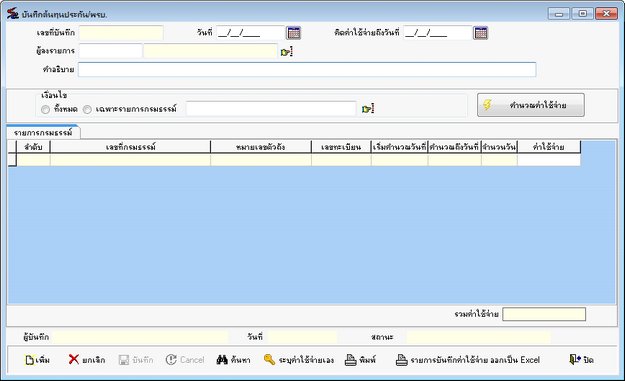Switch to the รายการกรมธรรม์ tab
This screenshot has height=381, width=625.
(x=43, y=132)
